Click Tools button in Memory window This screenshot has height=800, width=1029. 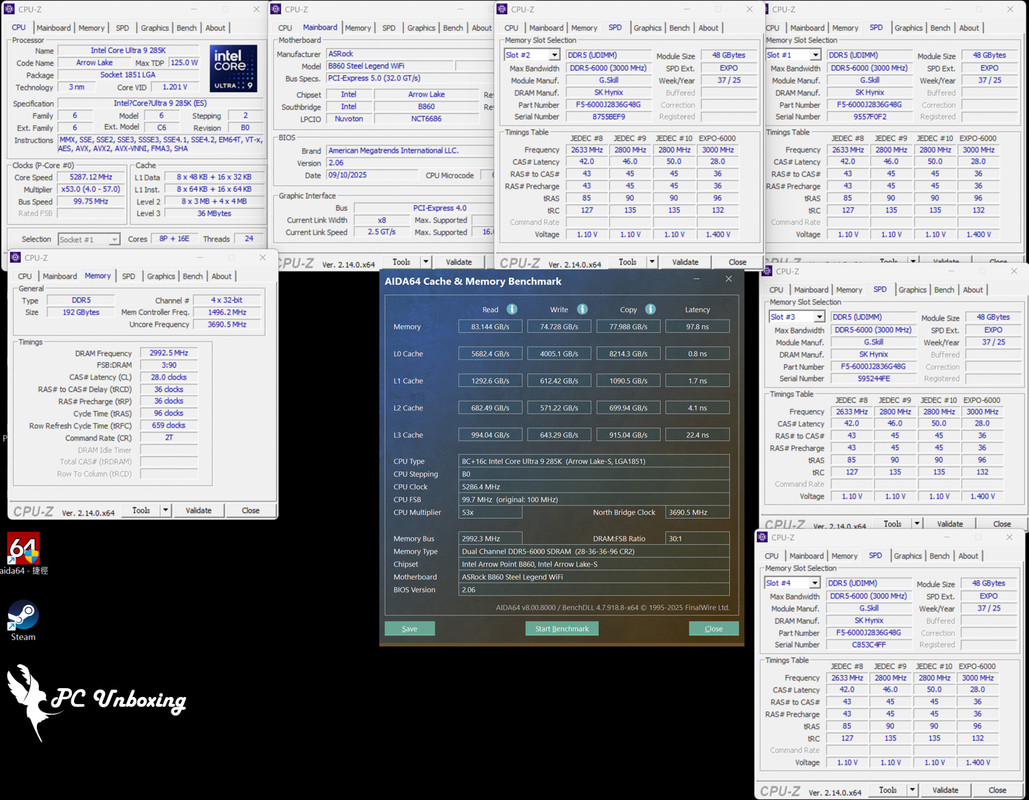click(140, 510)
